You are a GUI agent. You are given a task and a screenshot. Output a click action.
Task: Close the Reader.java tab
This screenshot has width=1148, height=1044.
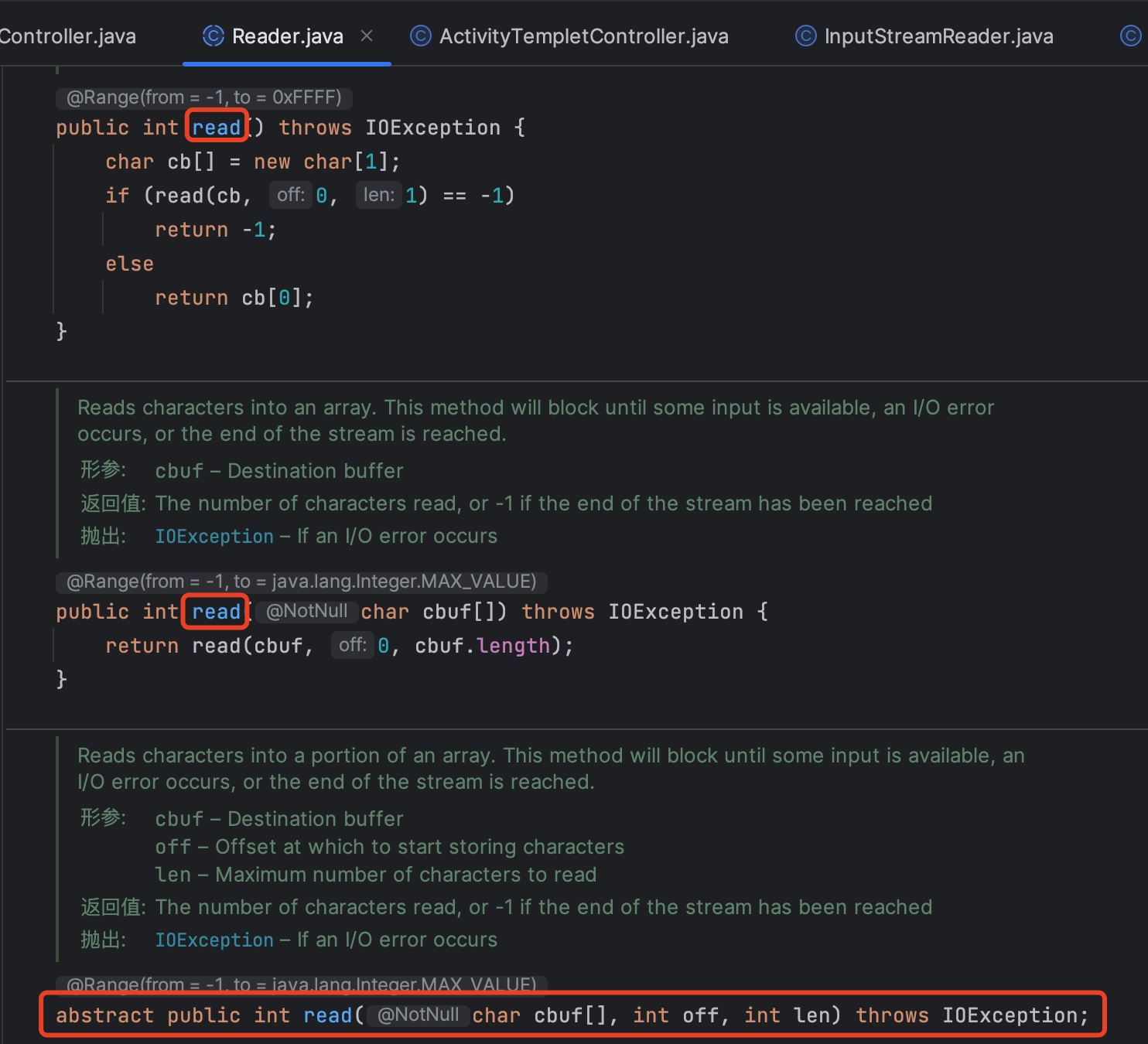(x=367, y=36)
